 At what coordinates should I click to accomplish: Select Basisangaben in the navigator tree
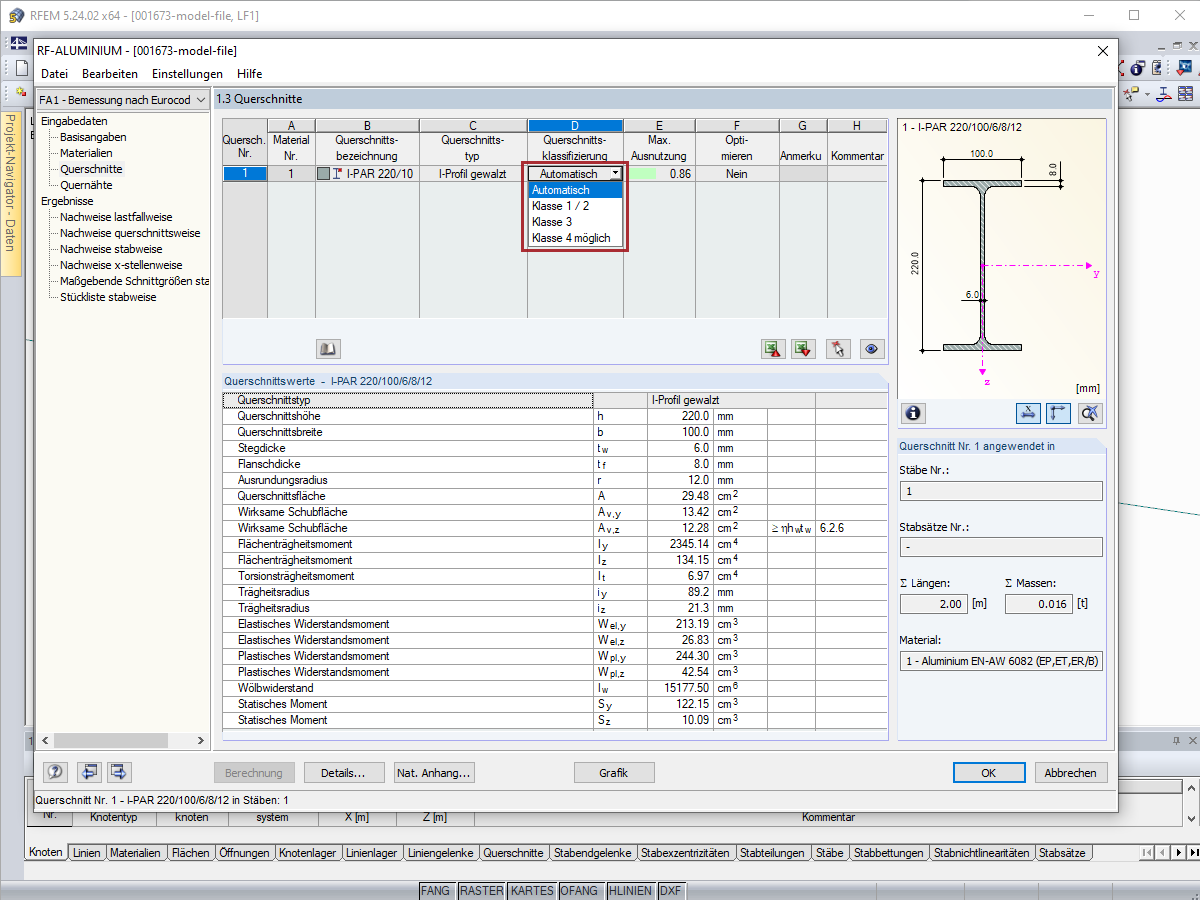[x=93, y=137]
